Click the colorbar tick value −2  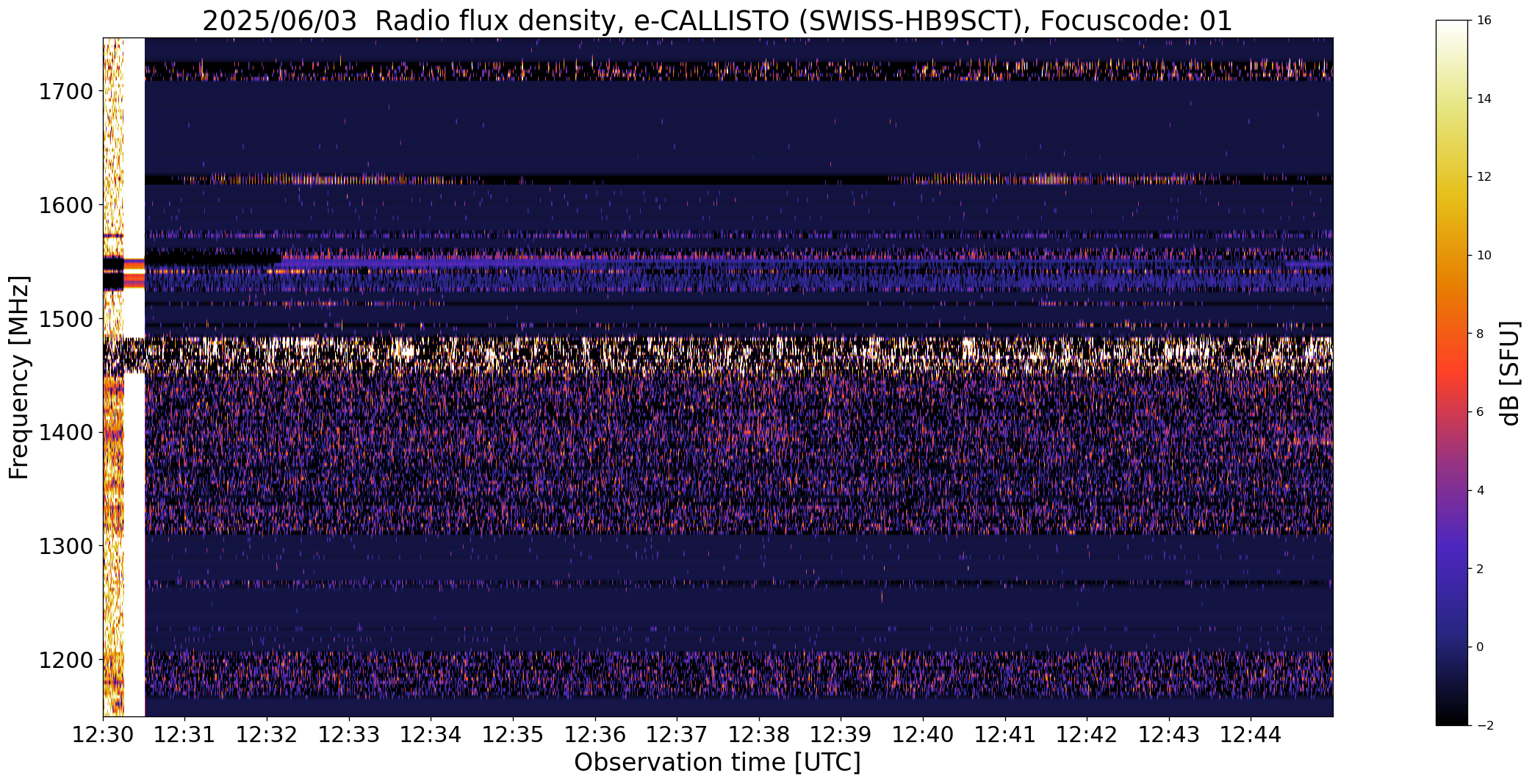[x=1484, y=726]
